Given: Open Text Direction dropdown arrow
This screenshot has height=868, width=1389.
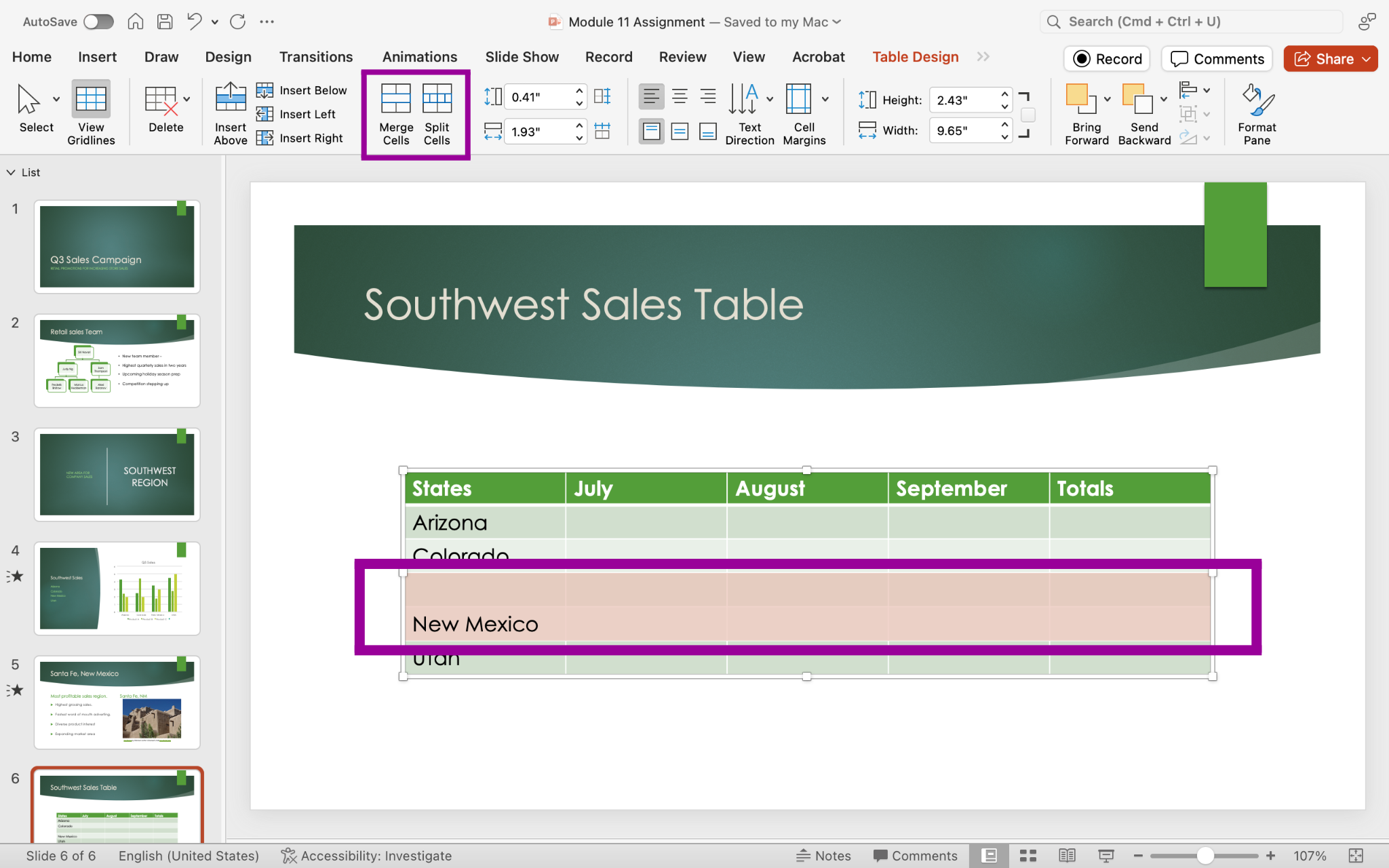Looking at the screenshot, I should (x=770, y=99).
